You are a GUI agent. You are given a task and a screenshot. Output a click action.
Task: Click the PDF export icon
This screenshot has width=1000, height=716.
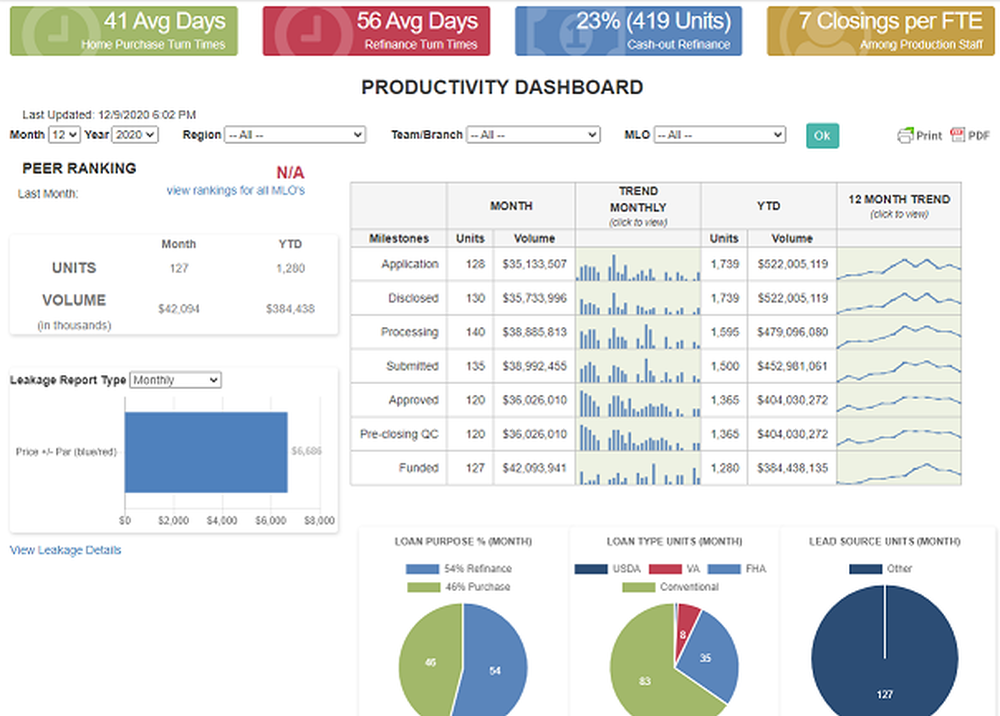[x=957, y=135]
